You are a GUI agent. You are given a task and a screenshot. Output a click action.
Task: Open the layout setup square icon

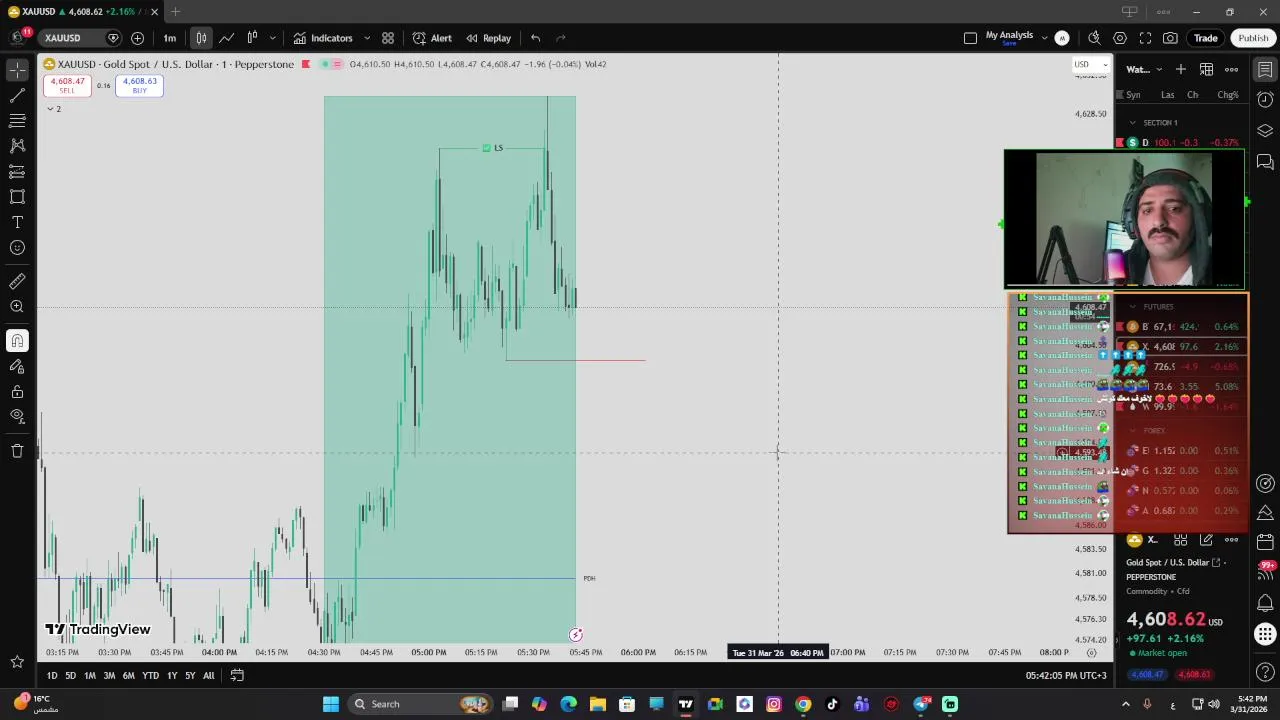[x=970, y=38]
